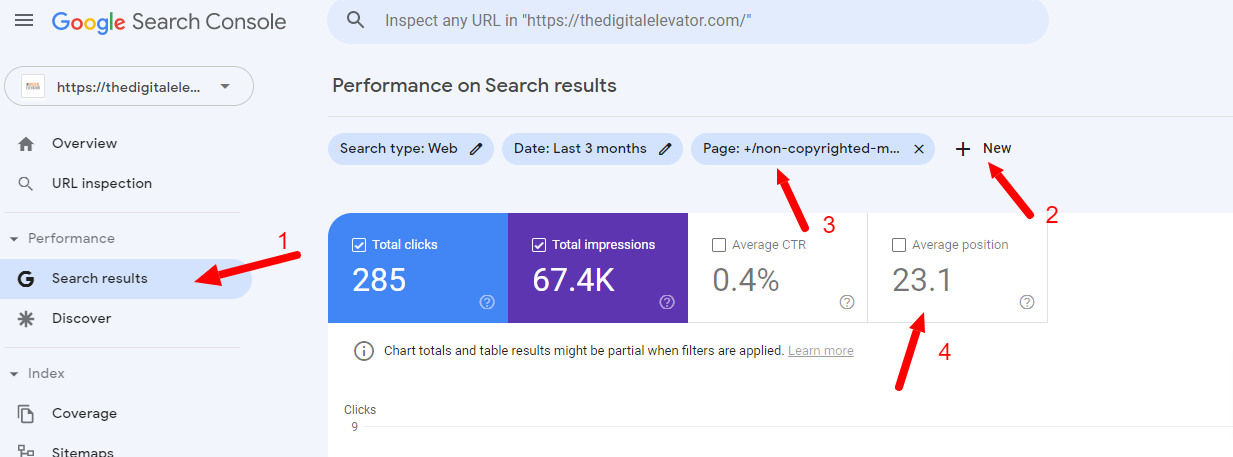Click the Clicks chart axis label

(x=360, y=410)
